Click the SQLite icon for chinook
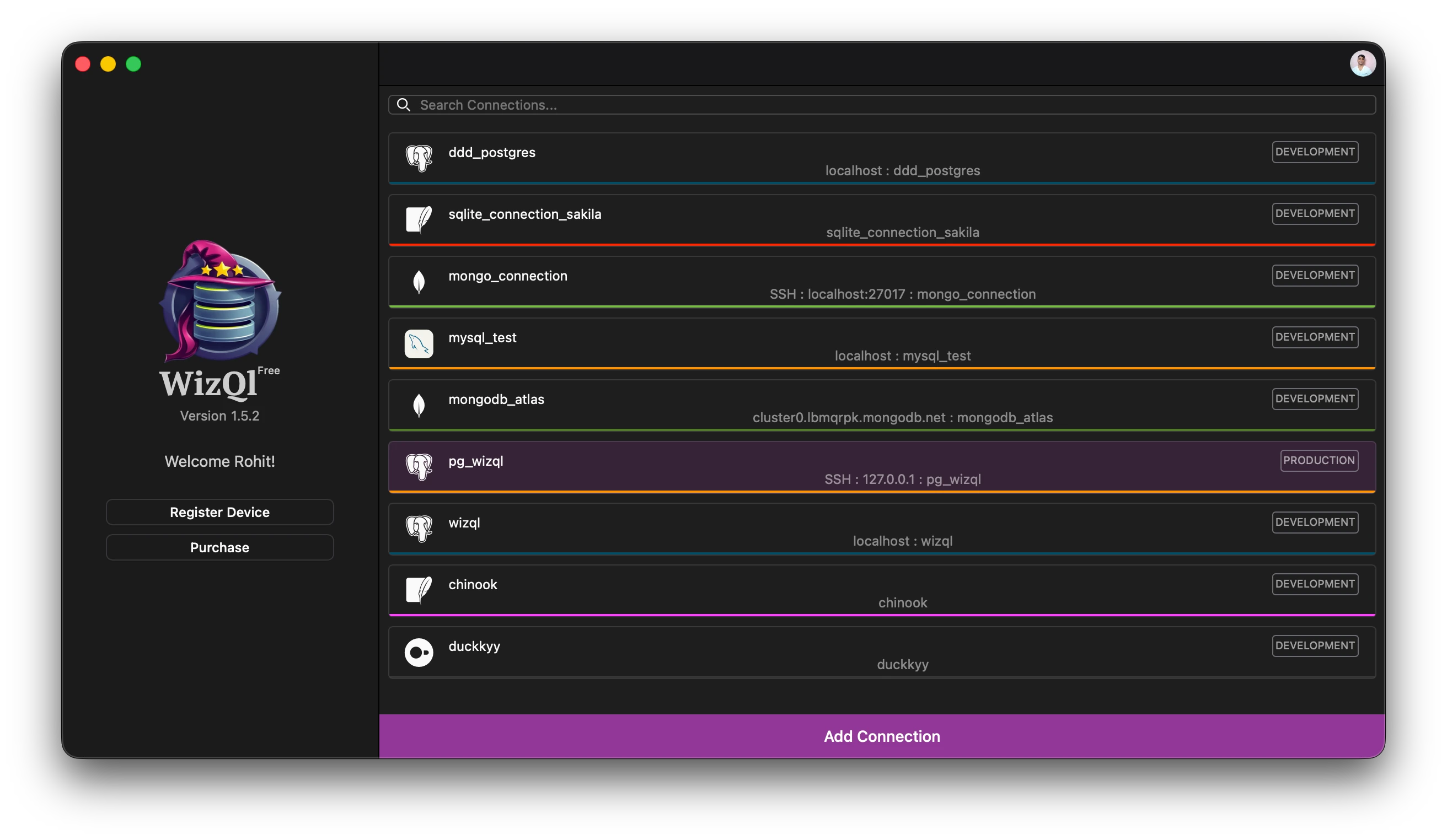 (419, 590)
